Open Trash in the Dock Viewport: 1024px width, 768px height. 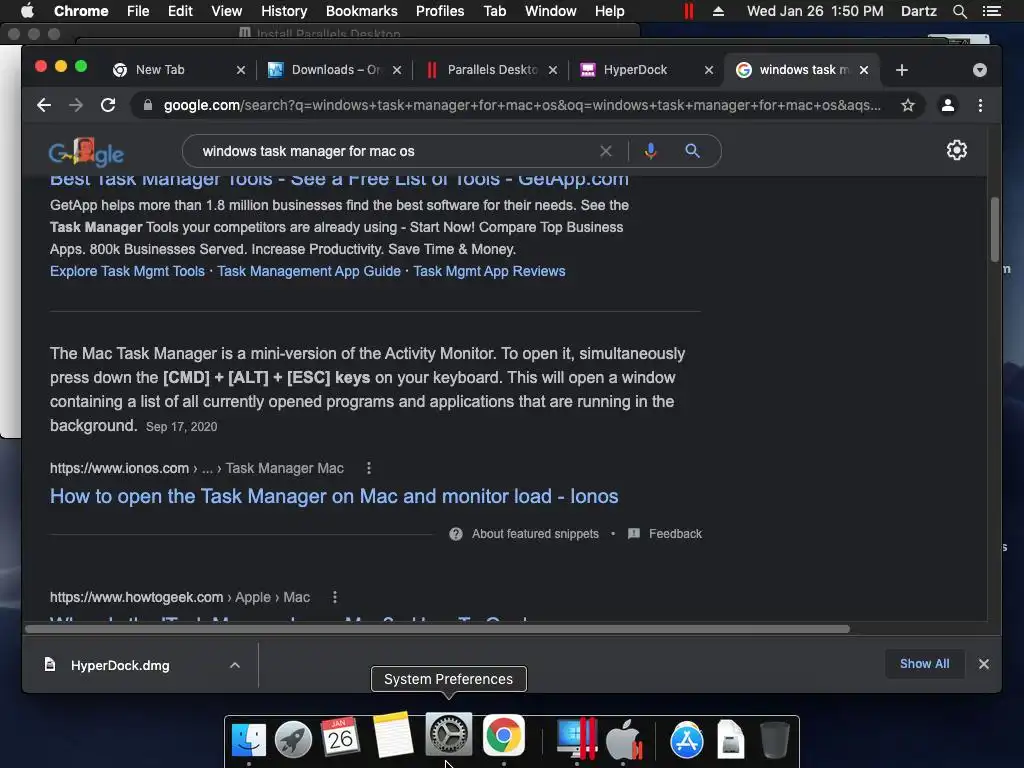coord(775,740)
